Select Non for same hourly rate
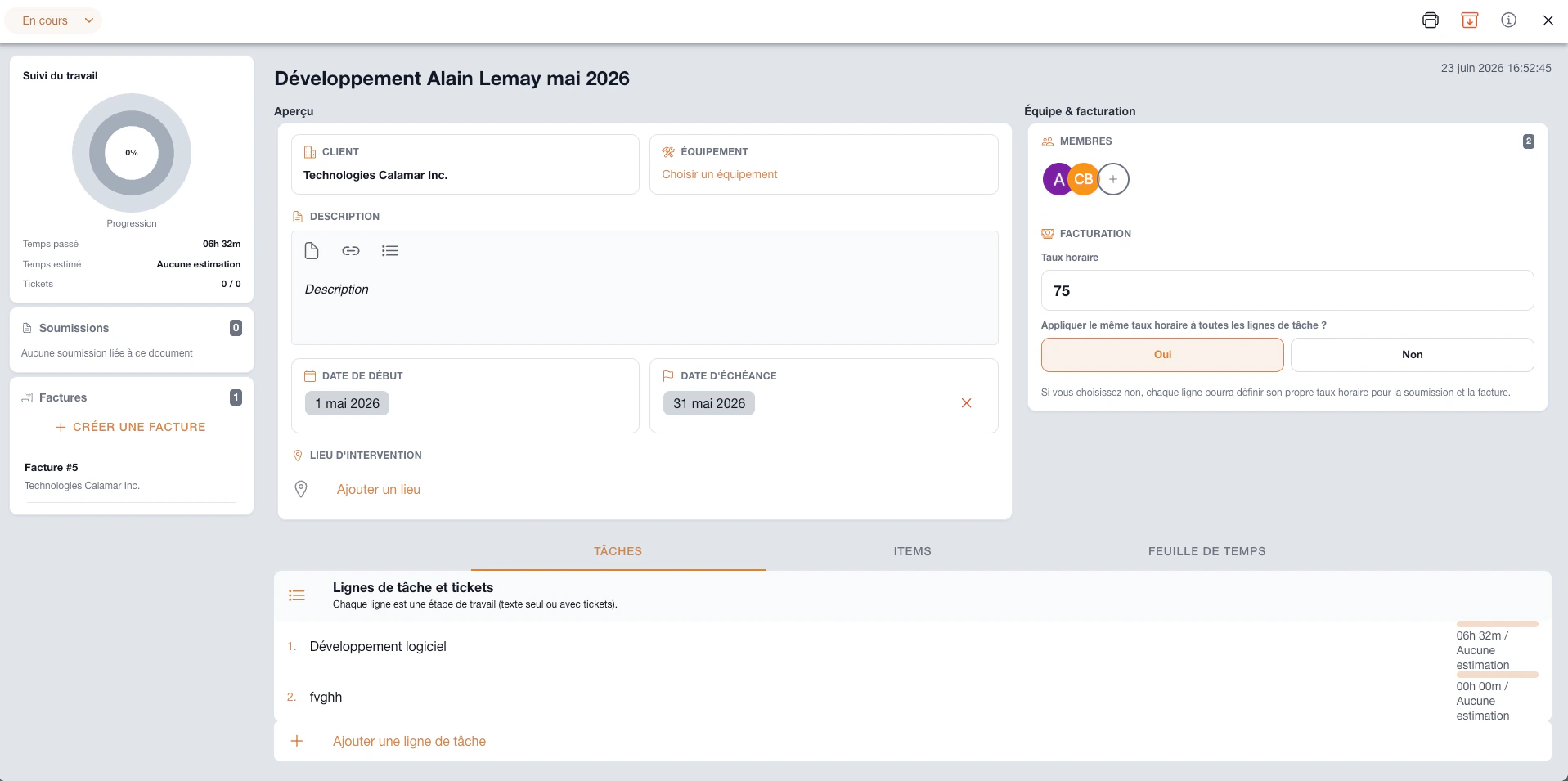The width and height of the screenshot is (1568, 781). (x=1412, y=355)
